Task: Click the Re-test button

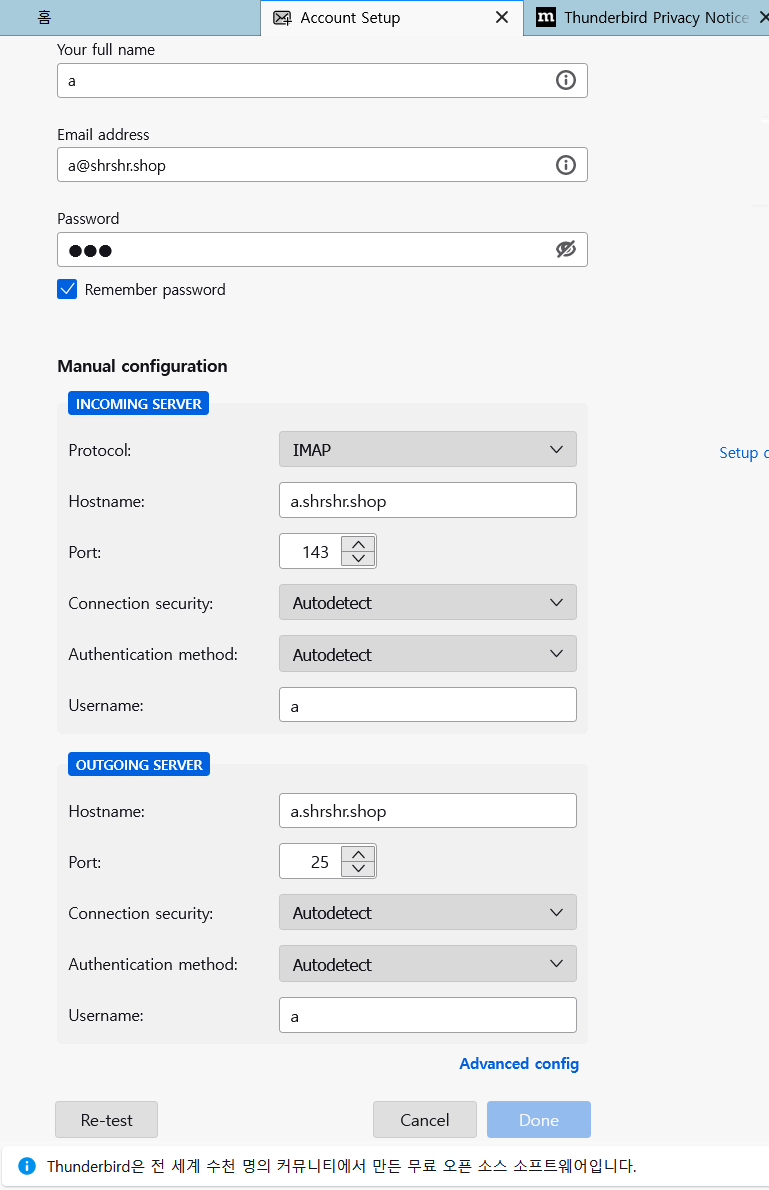Action: [x=106, y=1120]
